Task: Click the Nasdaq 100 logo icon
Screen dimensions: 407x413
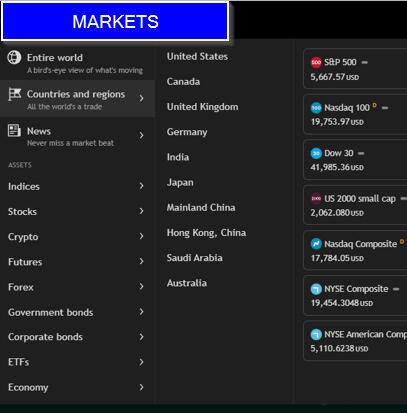Action: [316, 108]
